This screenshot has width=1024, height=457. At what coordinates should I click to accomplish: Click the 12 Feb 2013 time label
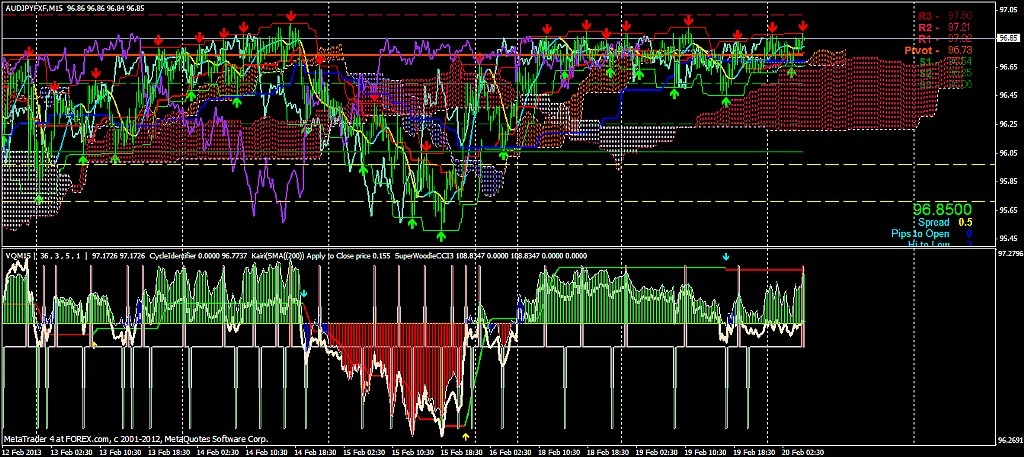point(20,452)
